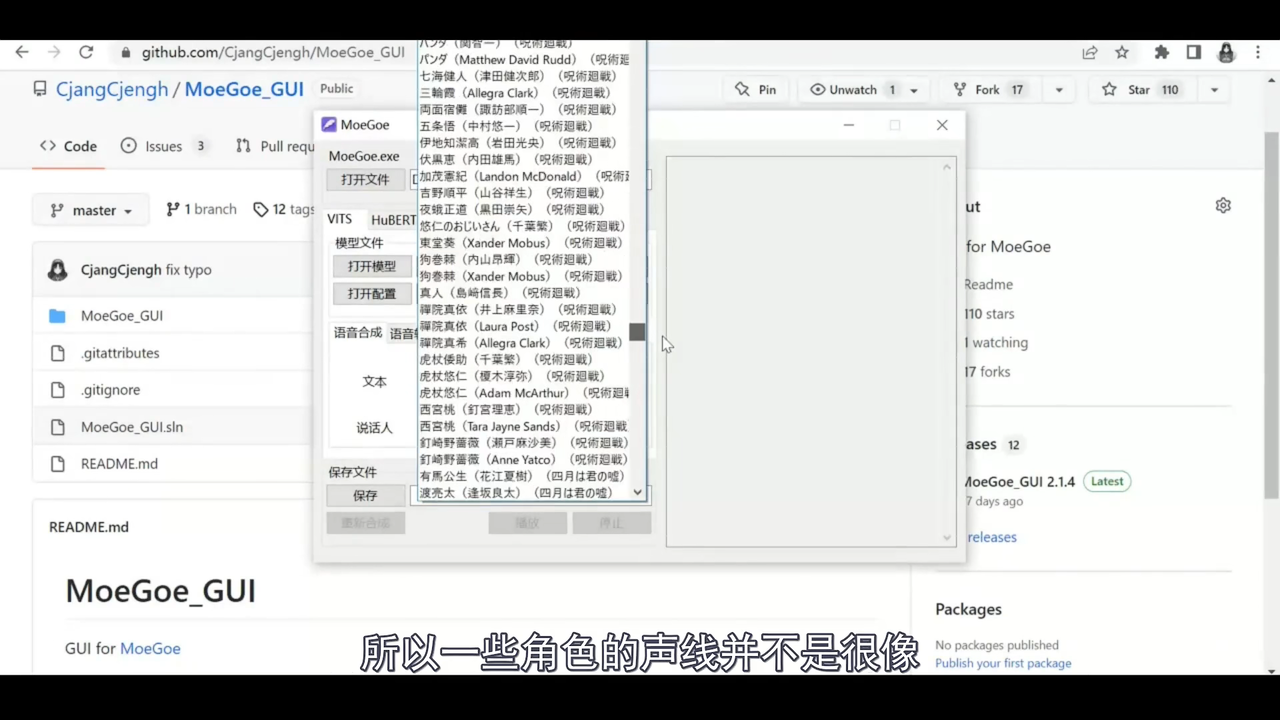Click the padlock site info icon
This screenshot has width=1280, height=720.
point(125,53)
